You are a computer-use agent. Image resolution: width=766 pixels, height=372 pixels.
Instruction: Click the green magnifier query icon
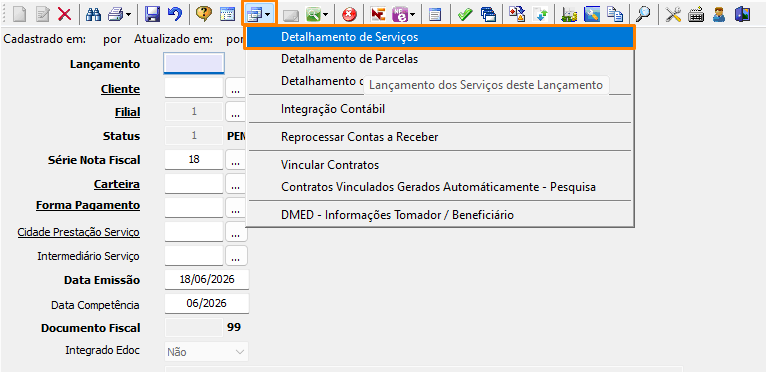[x=313, y=15]
